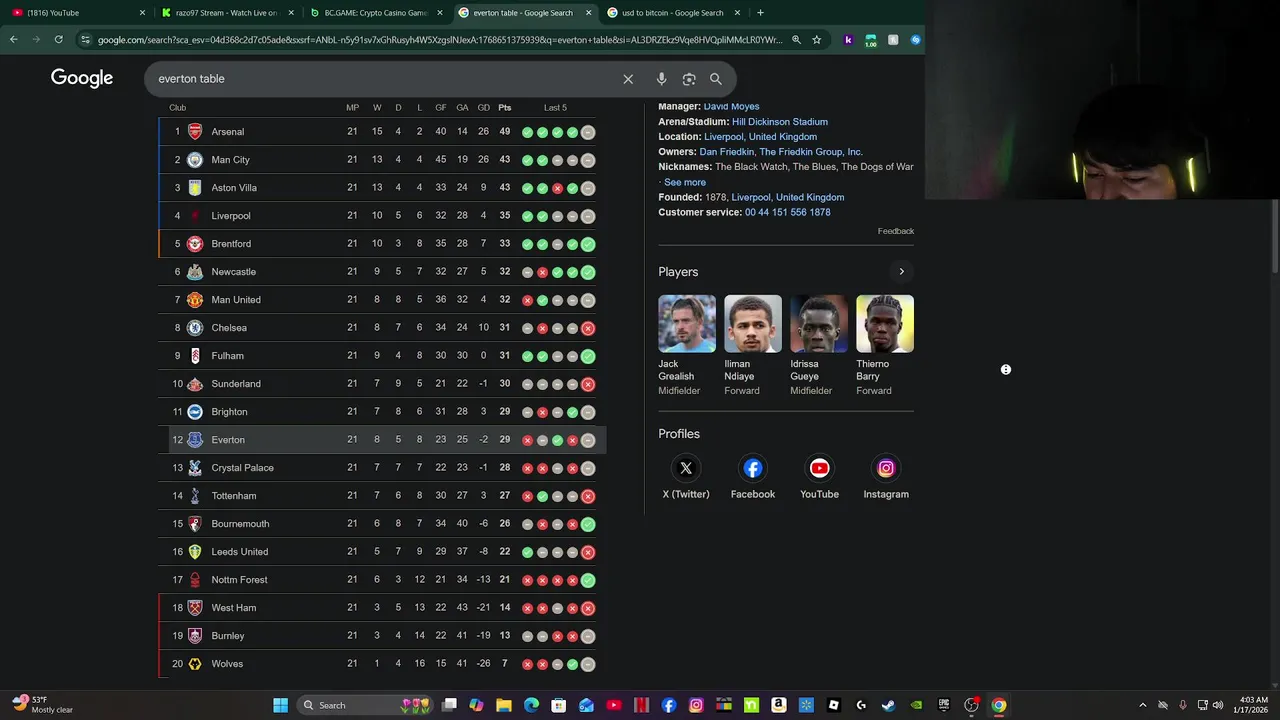Viewport: 1280px width, 720px height.
Task: Open Iliman Ndiaye player photo
Action: click(x=753, y=324)
